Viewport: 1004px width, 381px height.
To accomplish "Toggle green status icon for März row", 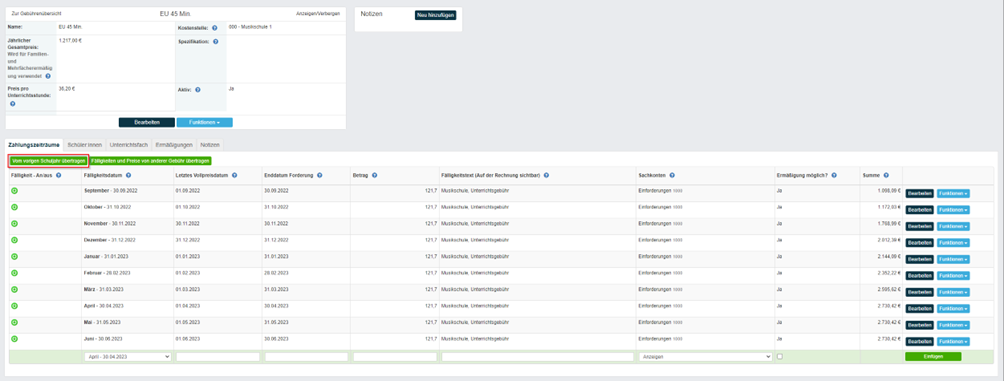I will pyautogui.click(x=14, y=289).
